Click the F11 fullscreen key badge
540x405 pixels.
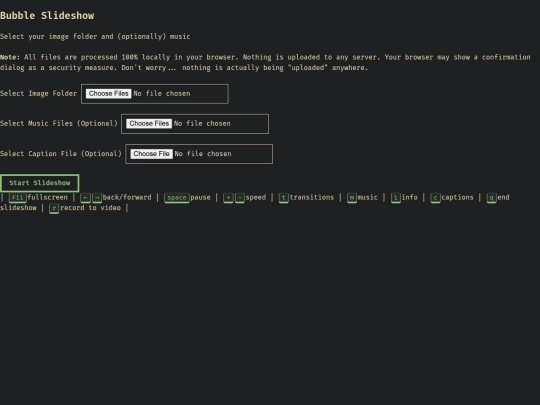tap(18, 198)
